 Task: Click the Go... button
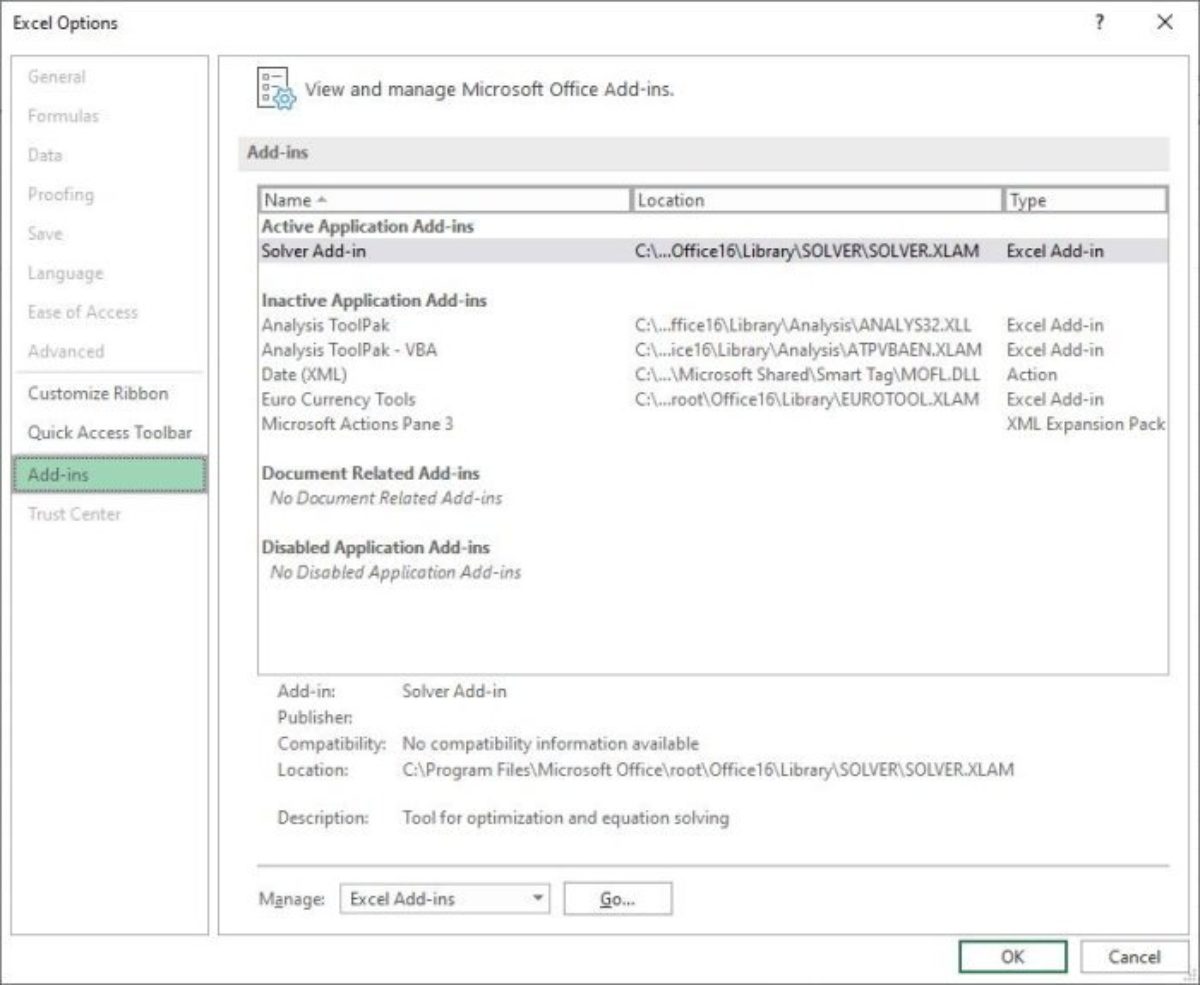click(618, 899)
